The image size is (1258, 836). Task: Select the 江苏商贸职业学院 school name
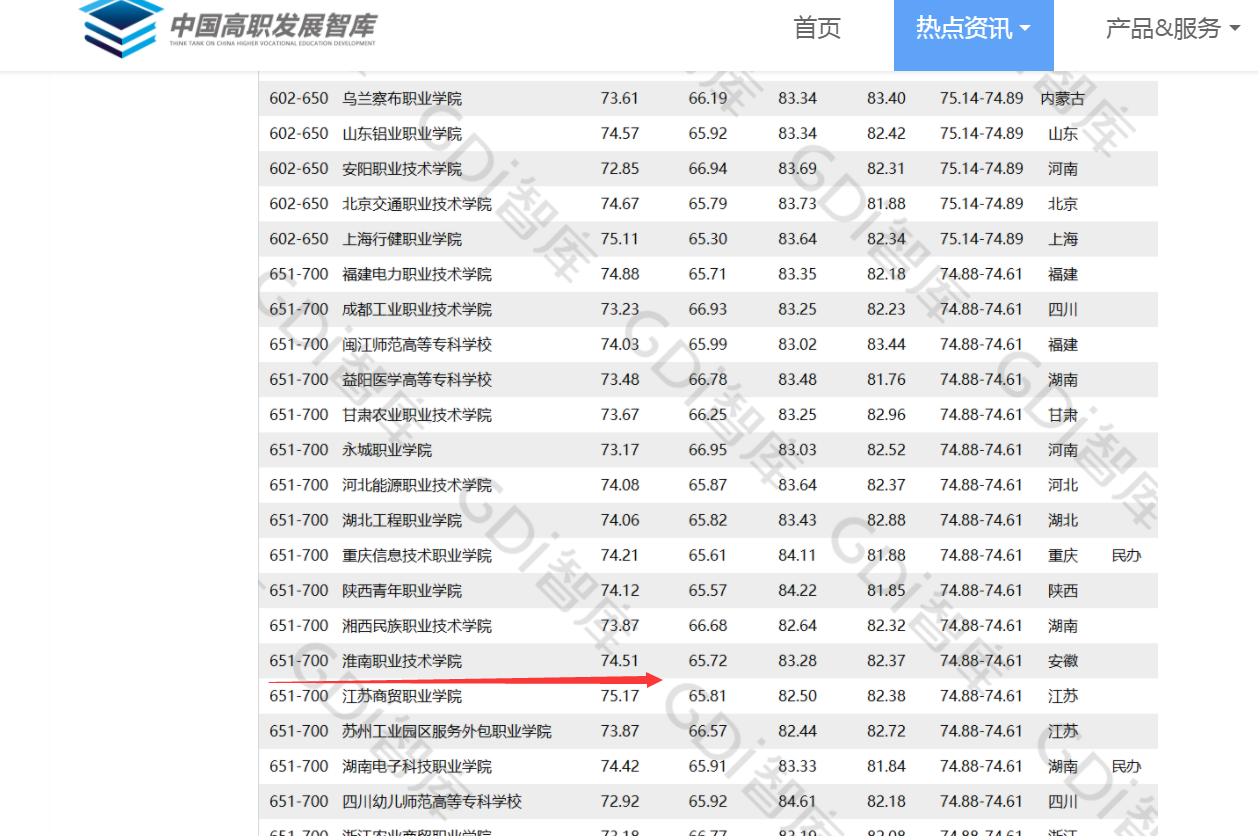(402, 696)
